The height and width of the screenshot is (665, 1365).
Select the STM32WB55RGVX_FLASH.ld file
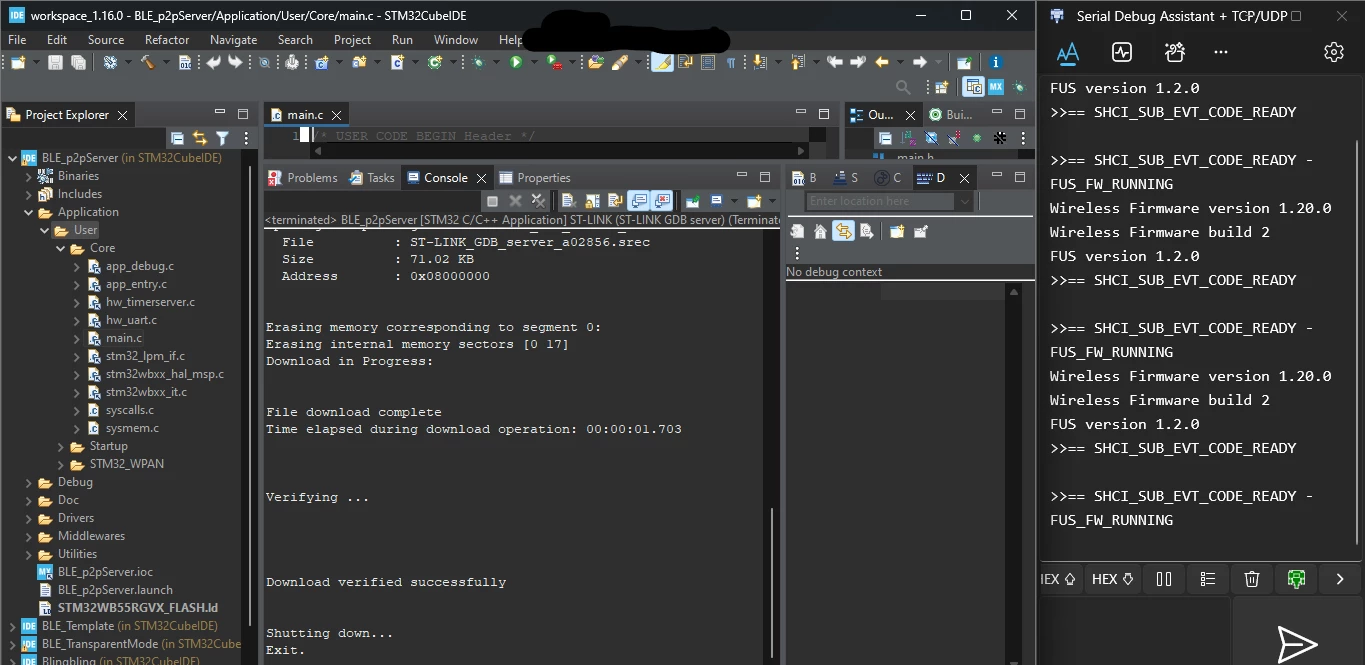coord(137,608)
